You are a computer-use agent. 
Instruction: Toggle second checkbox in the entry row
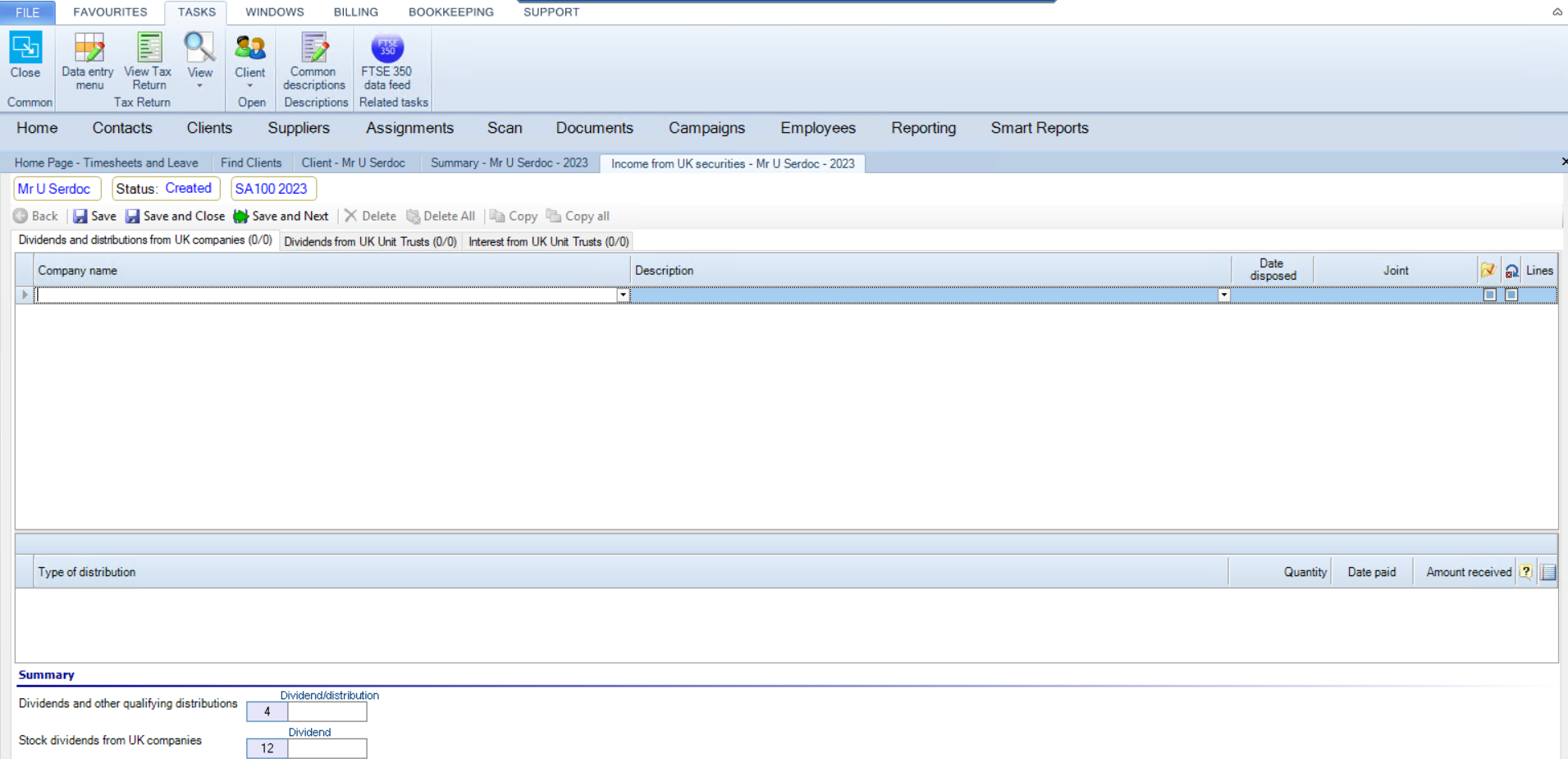coord(1511,295)
